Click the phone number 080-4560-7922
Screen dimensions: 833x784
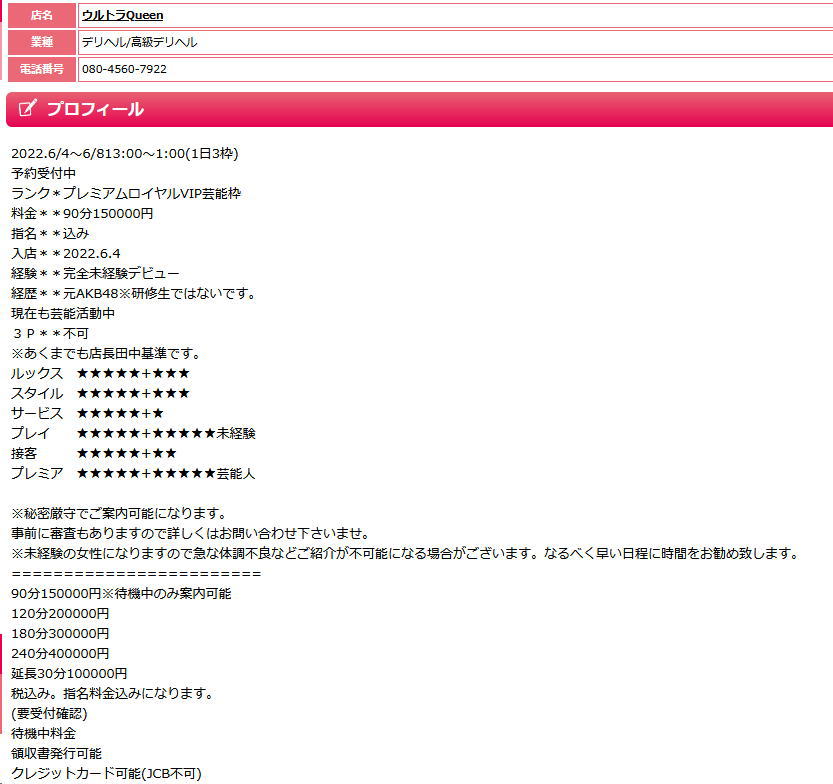click(x=124, y=69)
